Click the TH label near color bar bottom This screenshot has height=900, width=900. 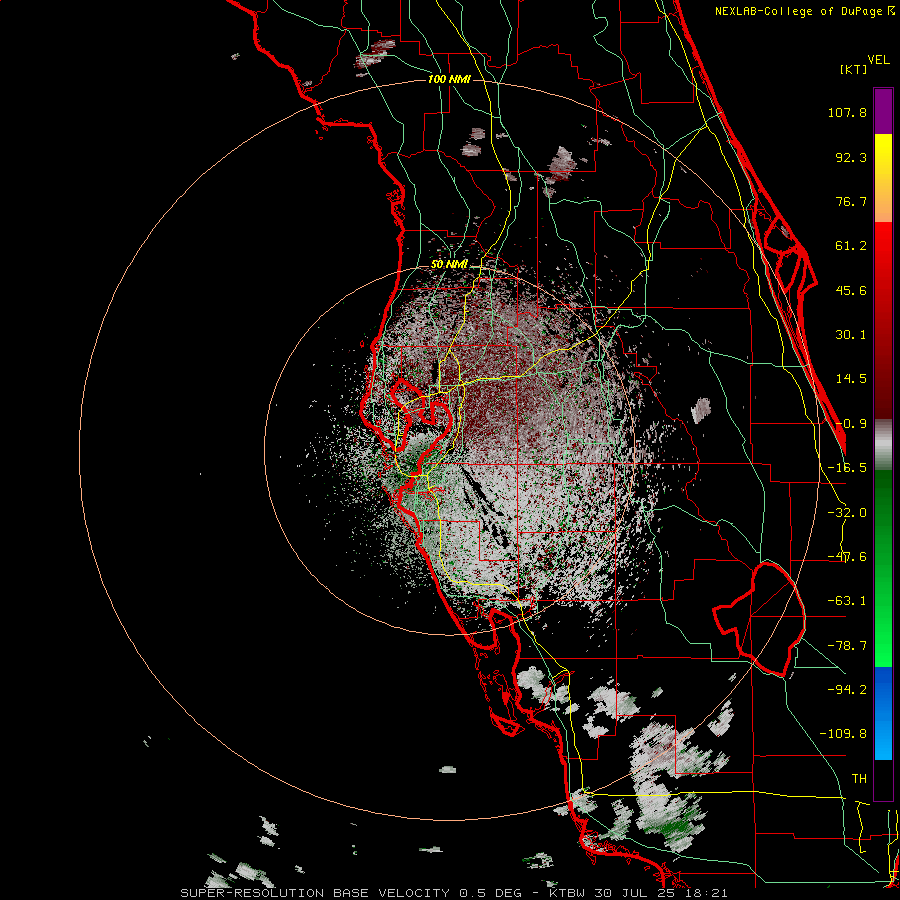tap(859, 778)
